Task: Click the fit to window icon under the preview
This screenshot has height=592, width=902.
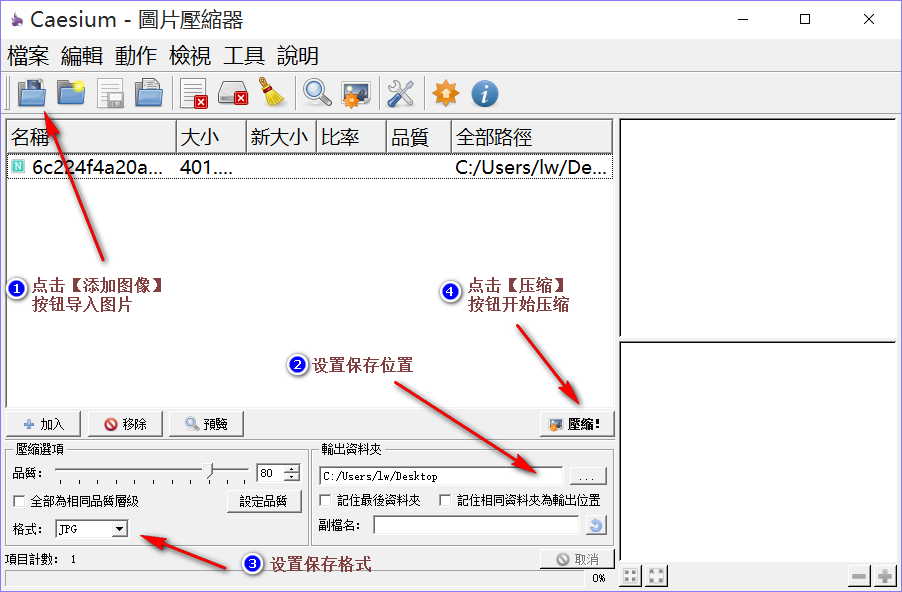Action: (x=631, y=575)
